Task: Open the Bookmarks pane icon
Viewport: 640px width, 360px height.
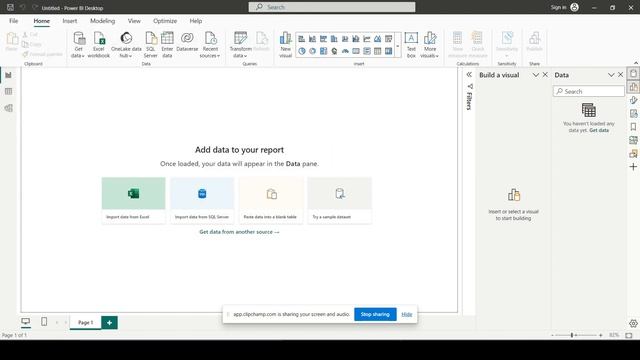Action: [633, 127]
